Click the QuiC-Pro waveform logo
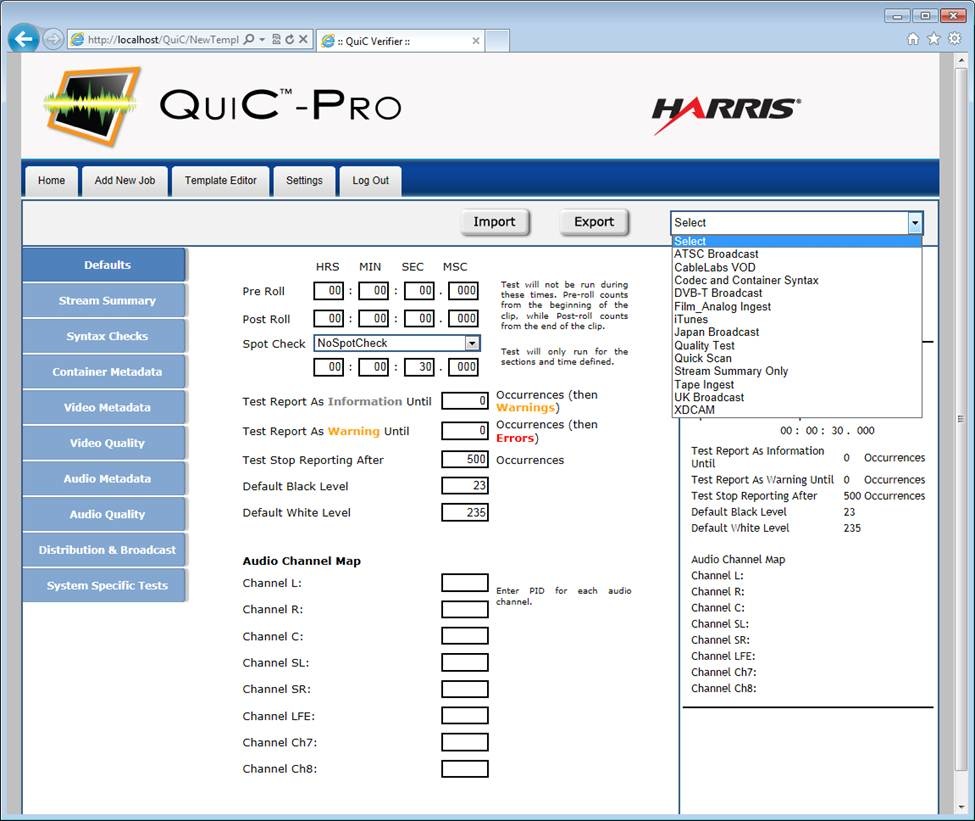The width and height of the screenshot is (975, 821). [x=91, y=105]
